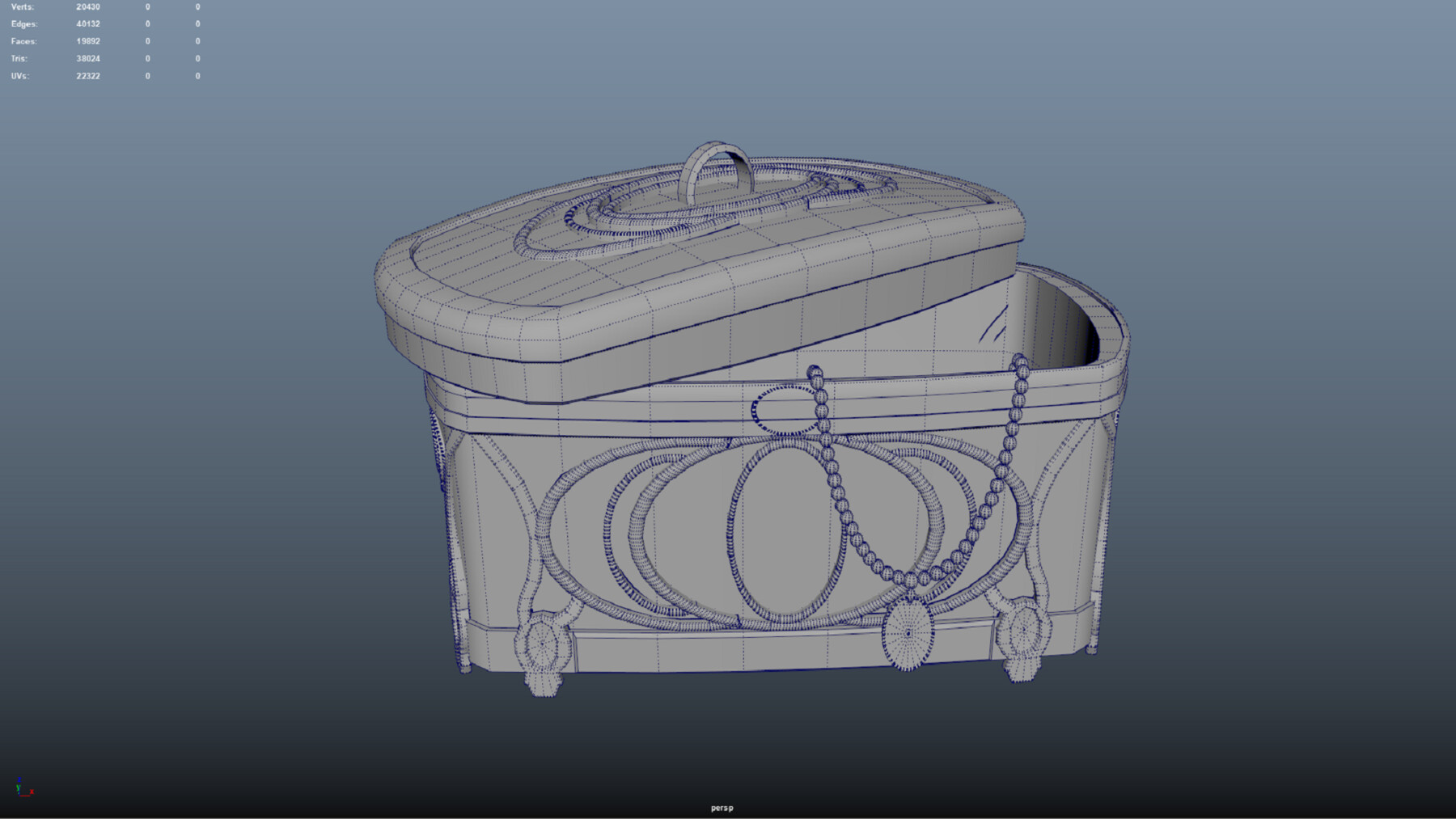Click the Y axis of the view axis gizmo

18,788
